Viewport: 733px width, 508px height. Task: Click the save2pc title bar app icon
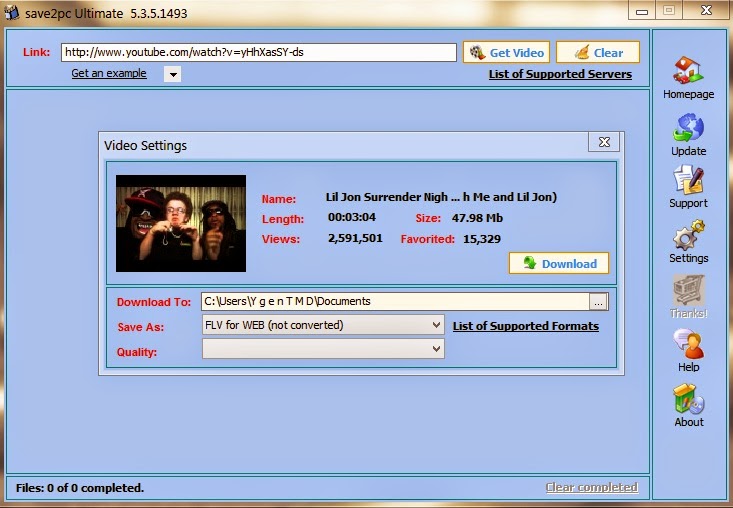(12, 13)
